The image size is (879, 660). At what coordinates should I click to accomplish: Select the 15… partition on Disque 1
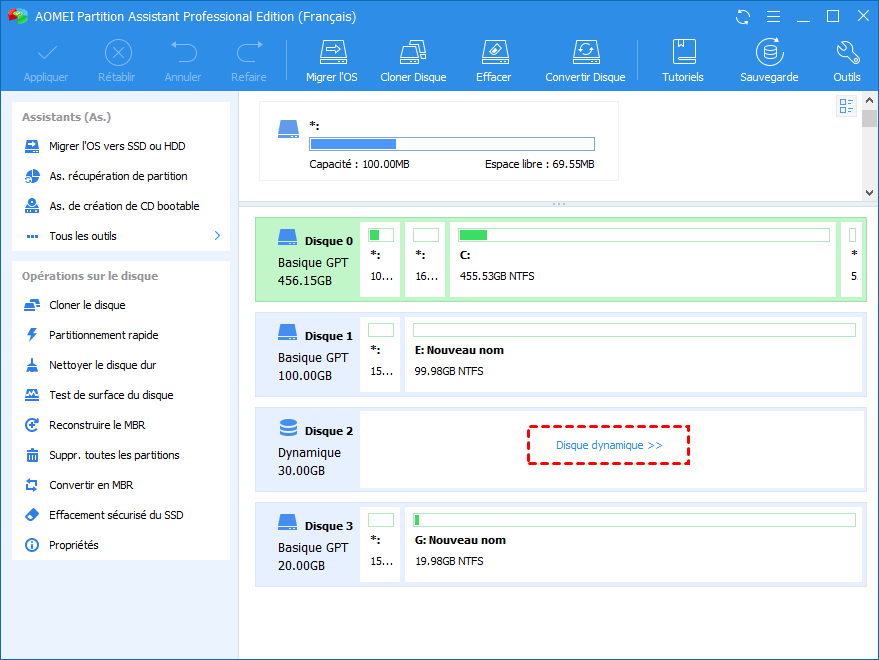(381, 355)
